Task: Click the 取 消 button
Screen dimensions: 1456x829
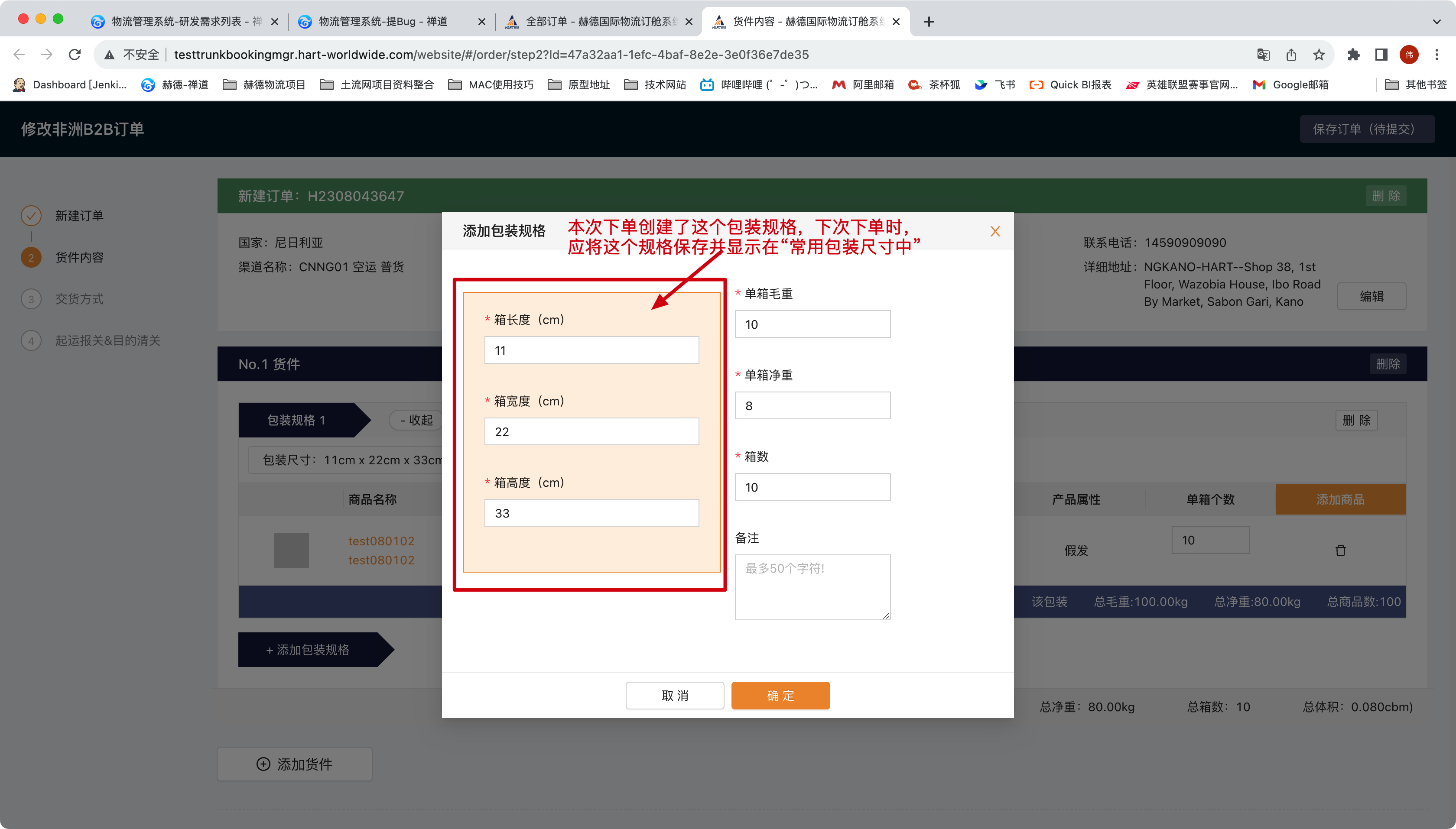Action: pyautogui.click(x=674, y=695)
